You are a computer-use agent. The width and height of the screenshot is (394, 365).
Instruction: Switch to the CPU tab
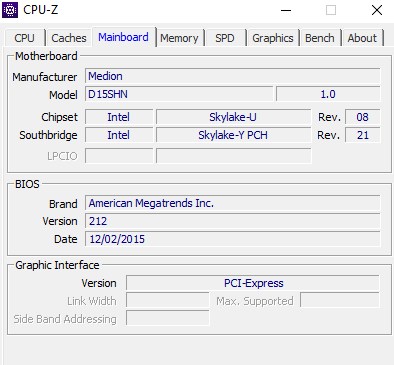(24, 38)
